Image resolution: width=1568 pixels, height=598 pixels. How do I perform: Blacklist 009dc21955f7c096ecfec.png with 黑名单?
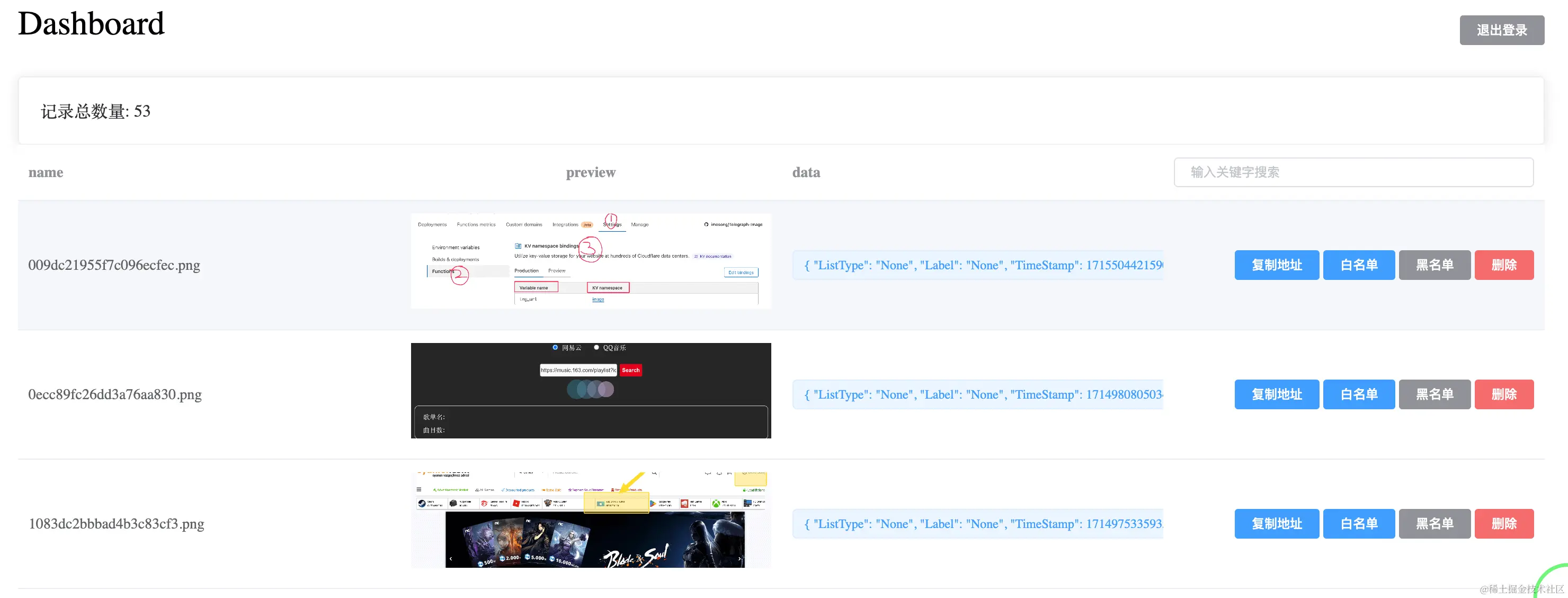(x=1434, y=265)
